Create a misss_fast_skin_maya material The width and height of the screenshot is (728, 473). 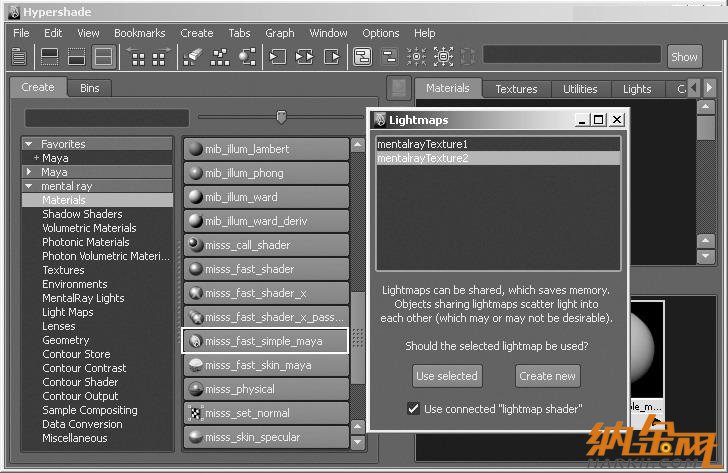266,365
